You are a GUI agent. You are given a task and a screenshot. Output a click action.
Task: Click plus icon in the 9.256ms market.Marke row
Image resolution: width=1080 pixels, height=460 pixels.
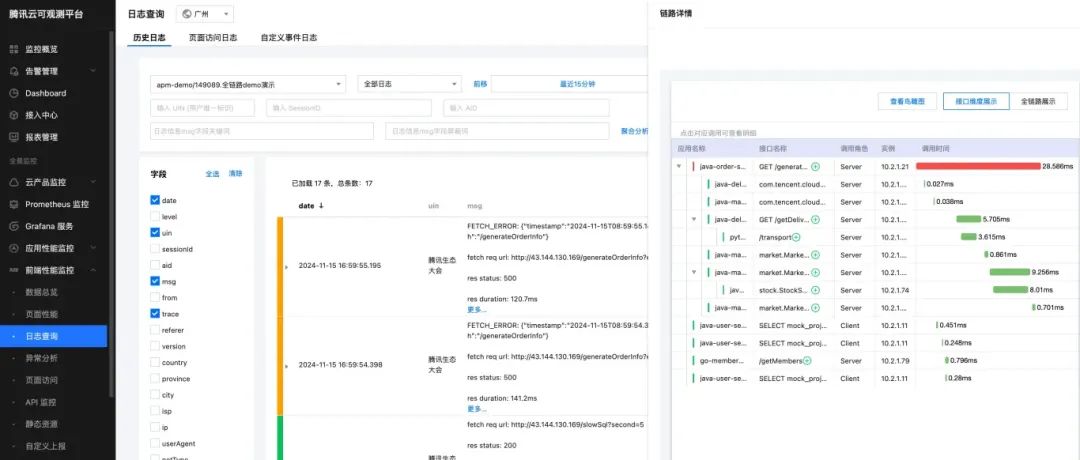[x=815, y=273]
